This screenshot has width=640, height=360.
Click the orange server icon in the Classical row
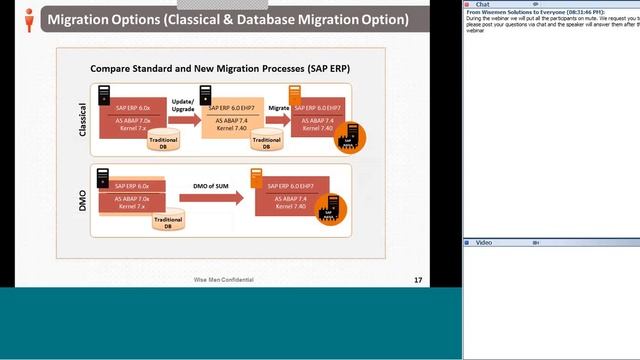[x=295, y=96]
